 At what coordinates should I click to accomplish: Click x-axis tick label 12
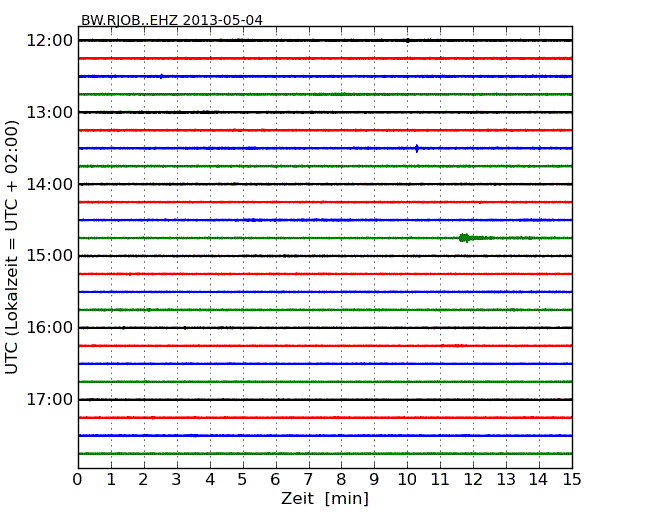[x=473, y=479]
